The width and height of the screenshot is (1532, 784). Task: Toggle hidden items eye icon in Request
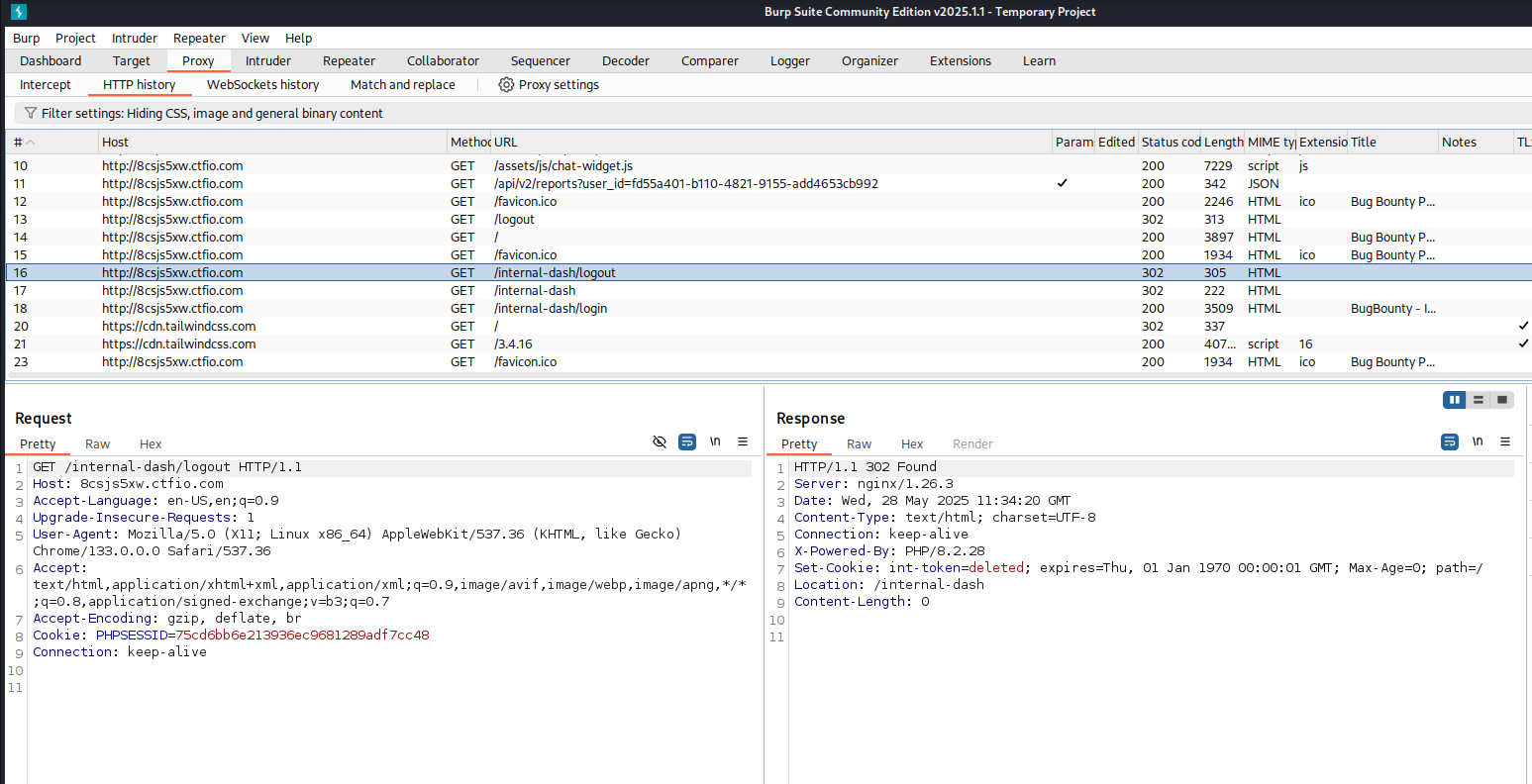click(660, 442)
